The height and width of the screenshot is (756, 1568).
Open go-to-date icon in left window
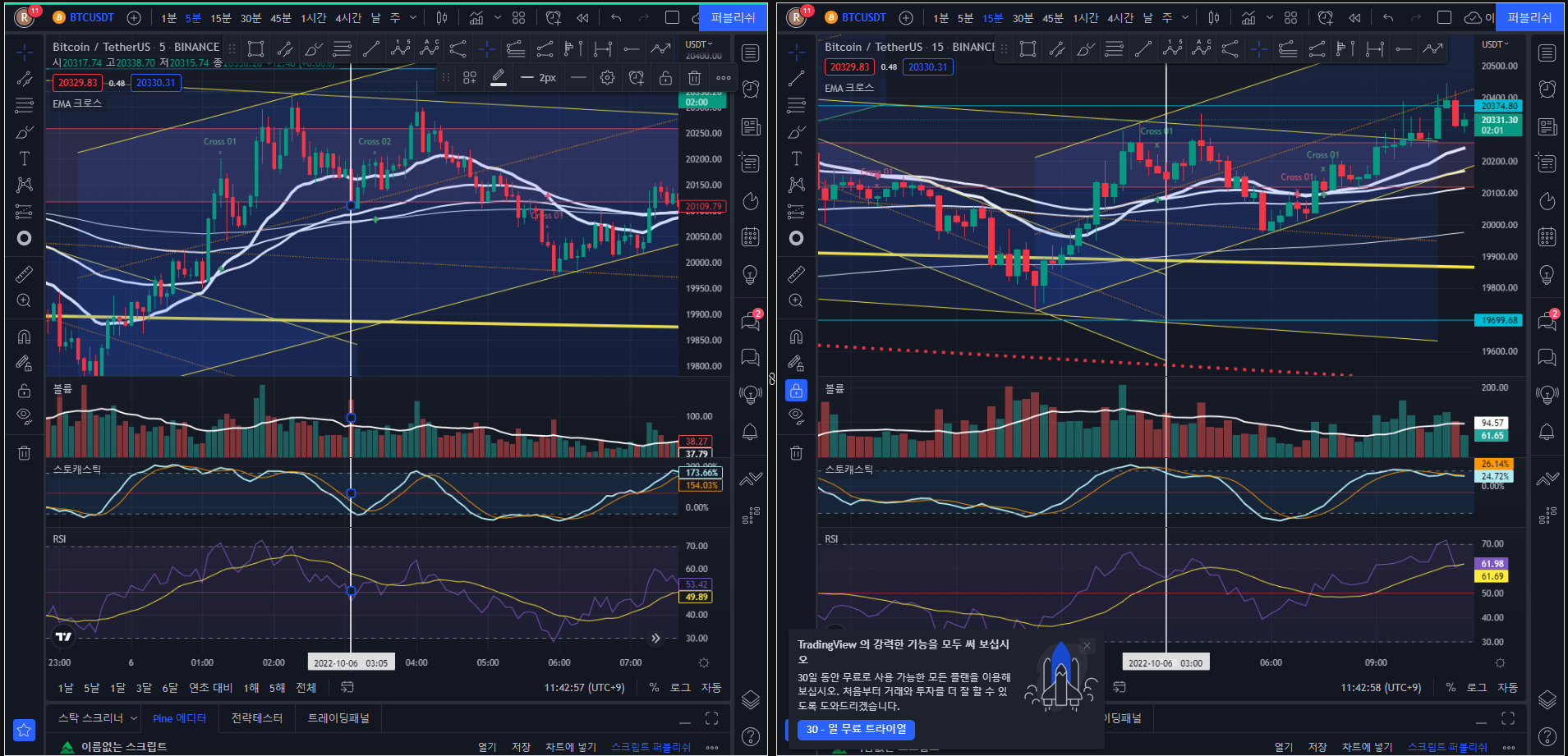[x=347, y=687]
